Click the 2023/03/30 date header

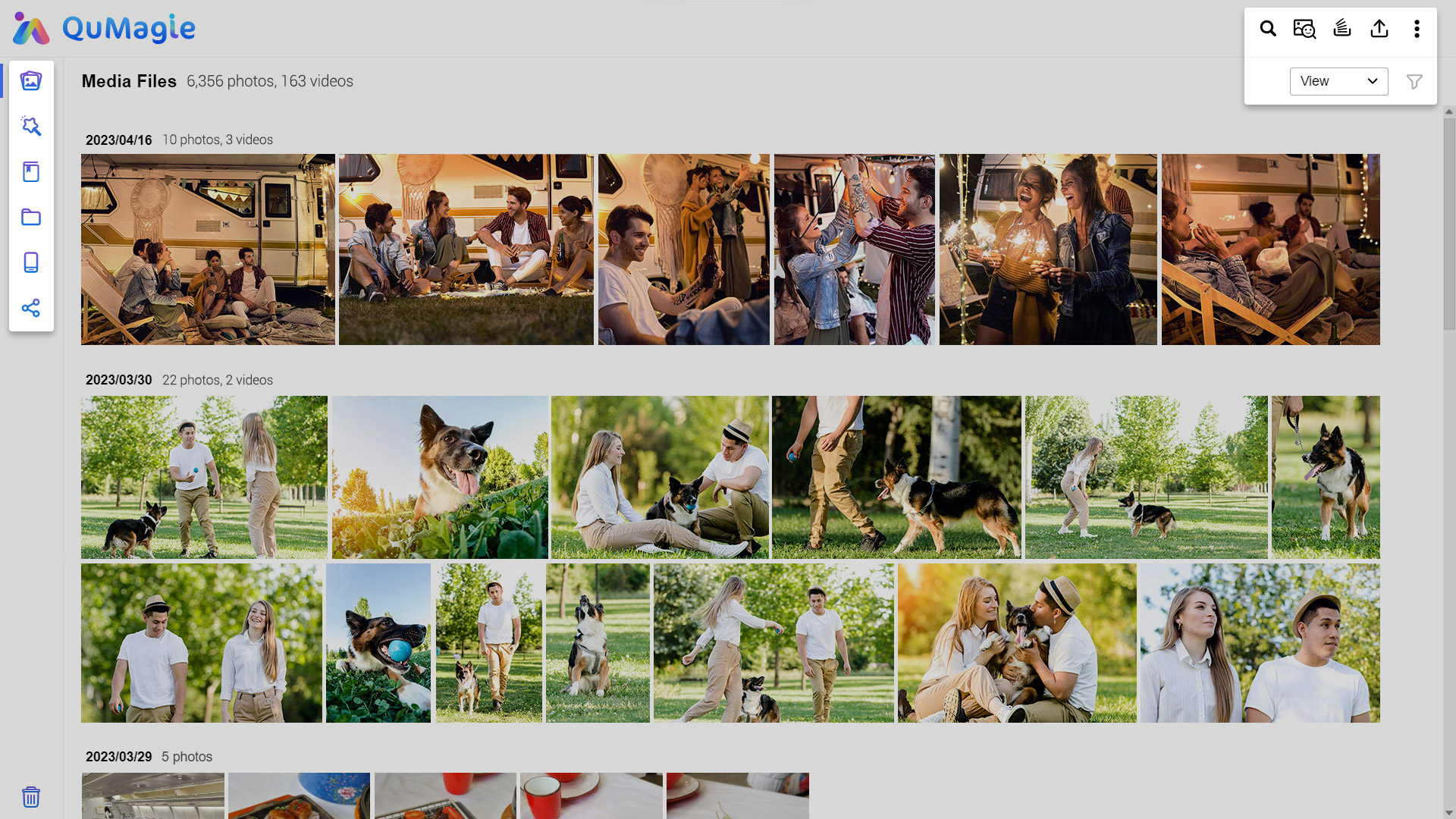[x=118, y=380]
